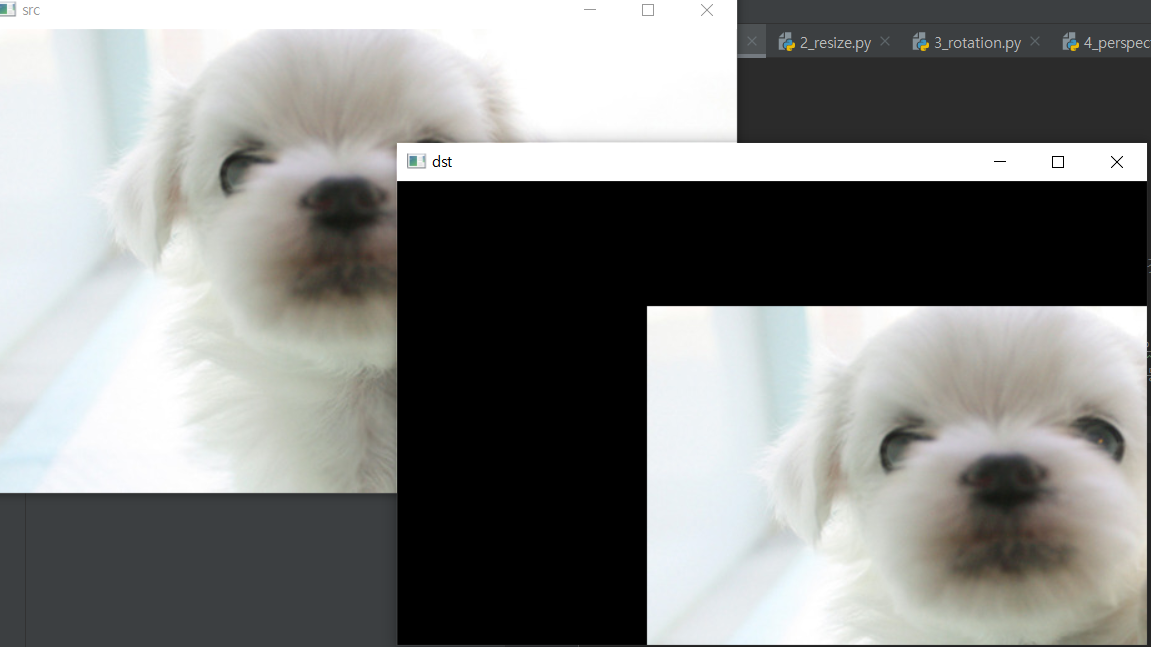The width and height of the screenshot is (1151, 647).
Task: Click the shifted puppy image in dst window
Action: pyautogui.click(x=896, y=475)
